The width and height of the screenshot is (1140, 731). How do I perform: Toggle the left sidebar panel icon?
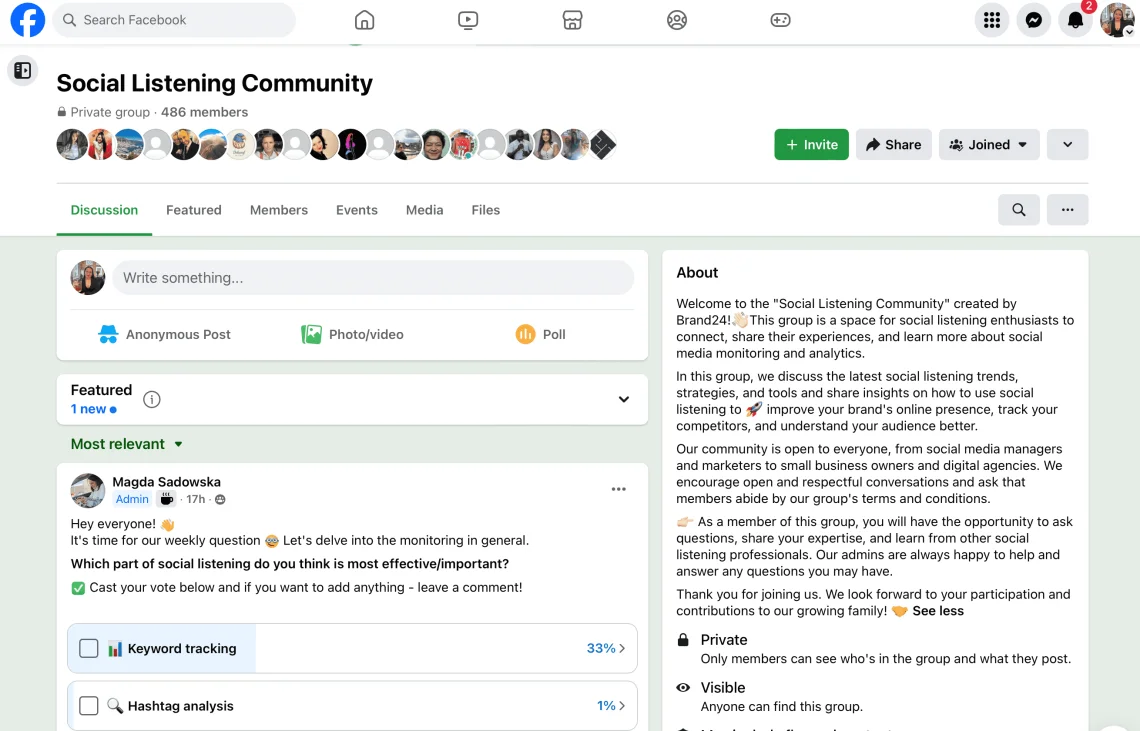[x=22, y=70]
